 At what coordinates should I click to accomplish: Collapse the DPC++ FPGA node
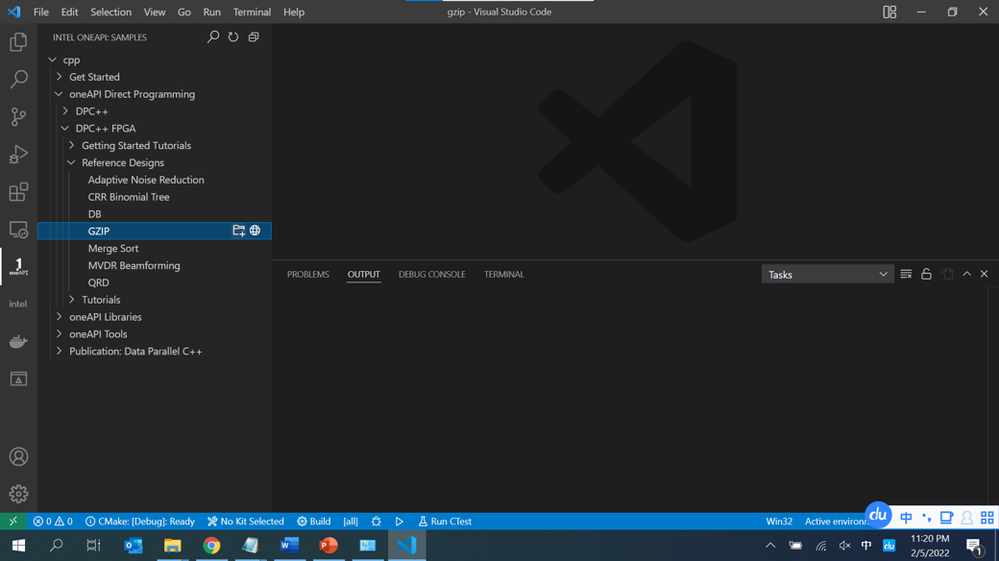66,129
